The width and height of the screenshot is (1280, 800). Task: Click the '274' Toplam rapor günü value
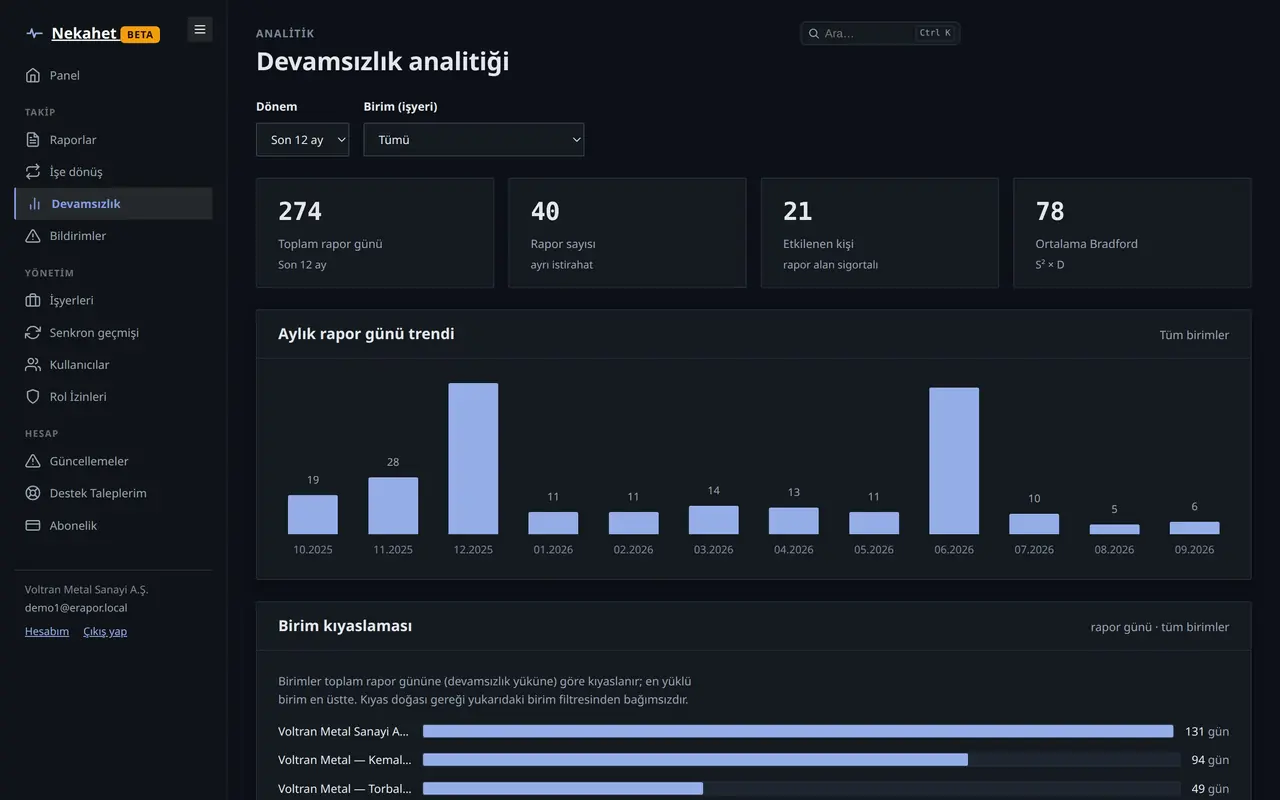300,211
